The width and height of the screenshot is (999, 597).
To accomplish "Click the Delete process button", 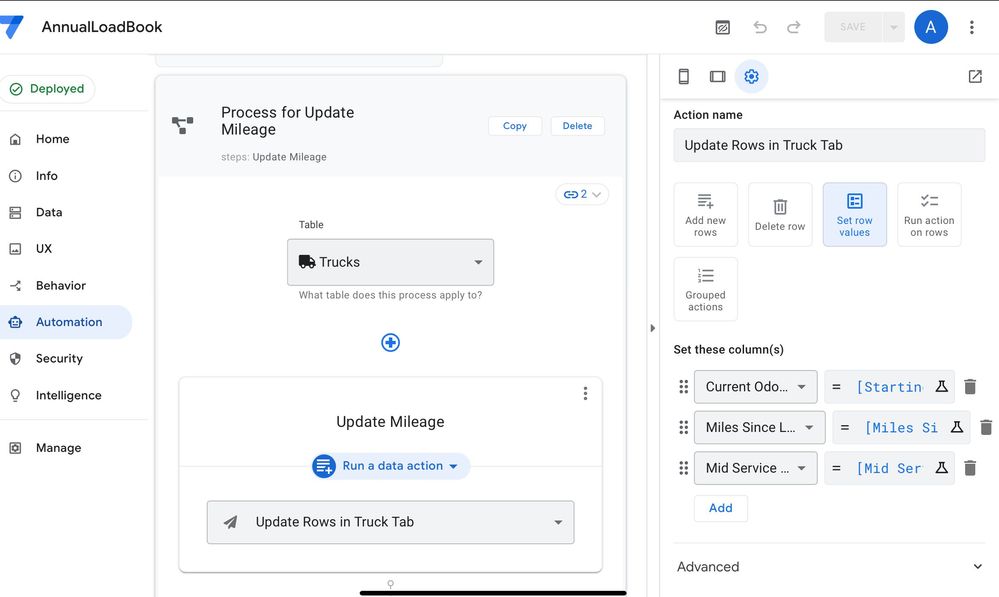I will 577,126.
